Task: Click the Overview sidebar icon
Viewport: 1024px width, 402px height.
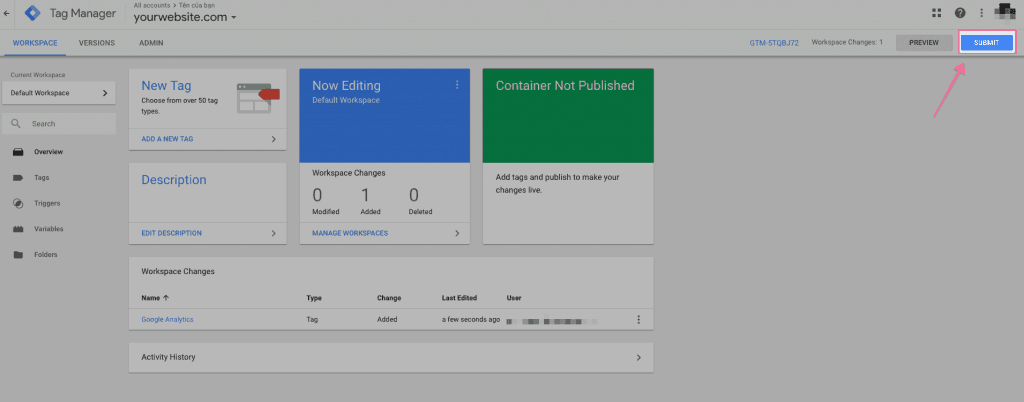Action: [18, 152]
